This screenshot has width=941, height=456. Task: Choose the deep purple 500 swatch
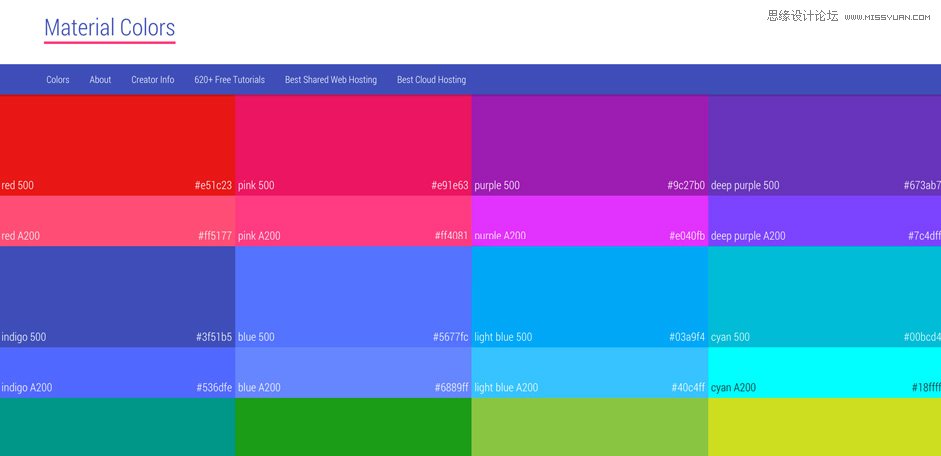(x=825, y=145)
